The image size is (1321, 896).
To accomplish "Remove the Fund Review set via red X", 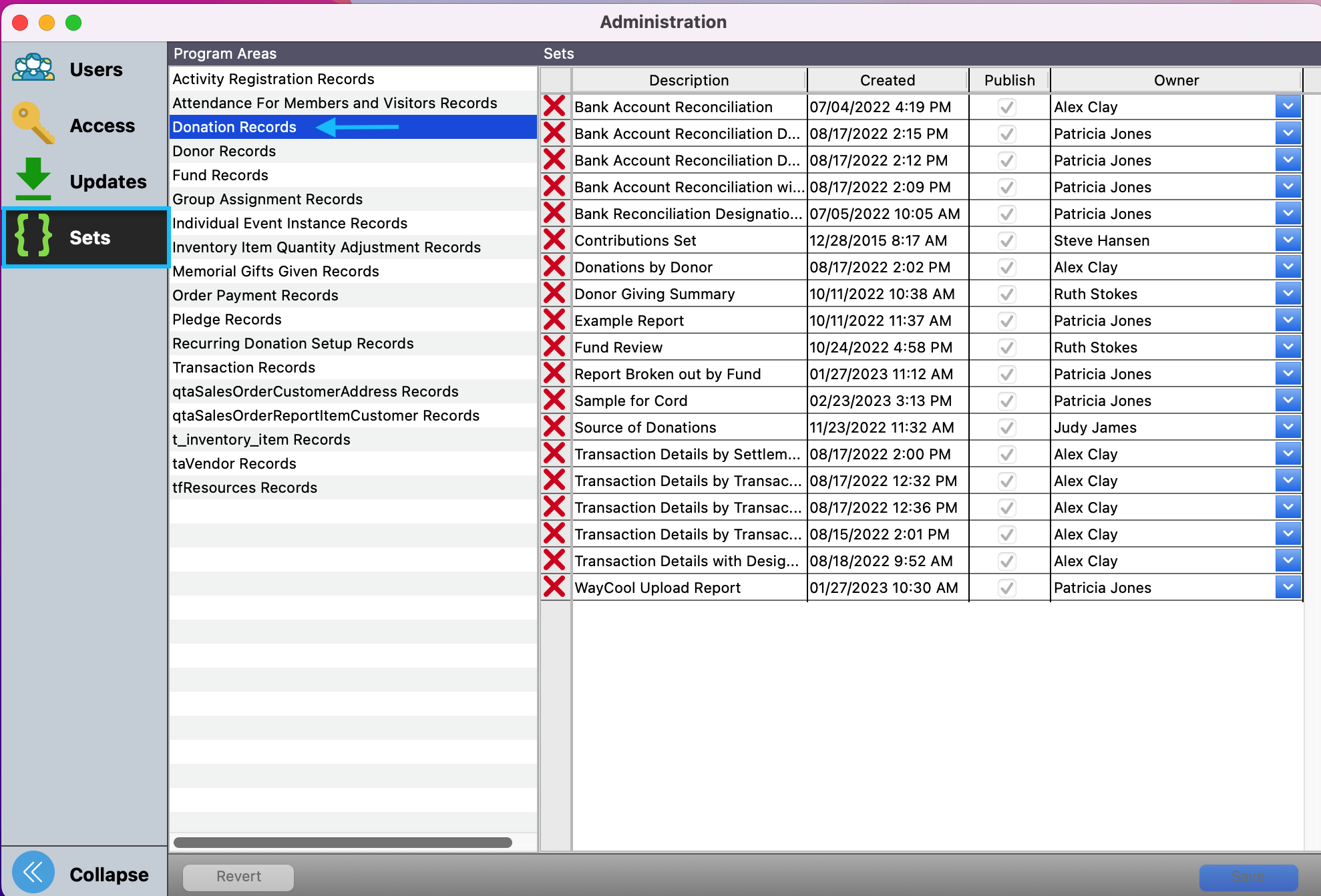I will [554, 347].
